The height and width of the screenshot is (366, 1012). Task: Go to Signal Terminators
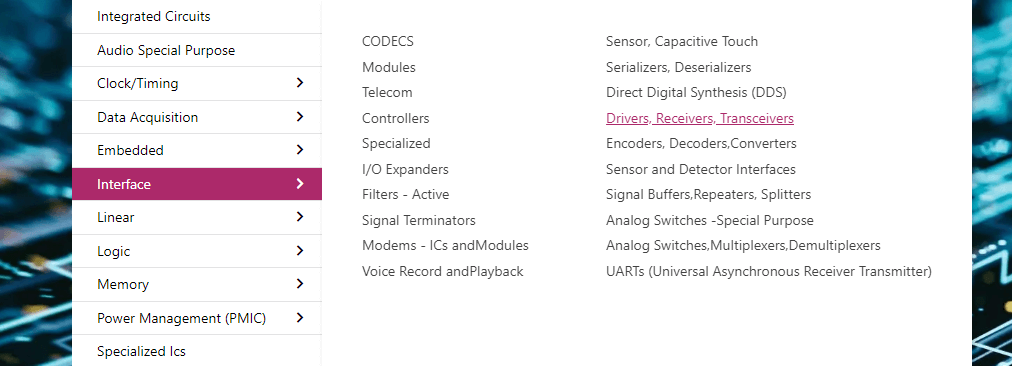coord(419,221)
